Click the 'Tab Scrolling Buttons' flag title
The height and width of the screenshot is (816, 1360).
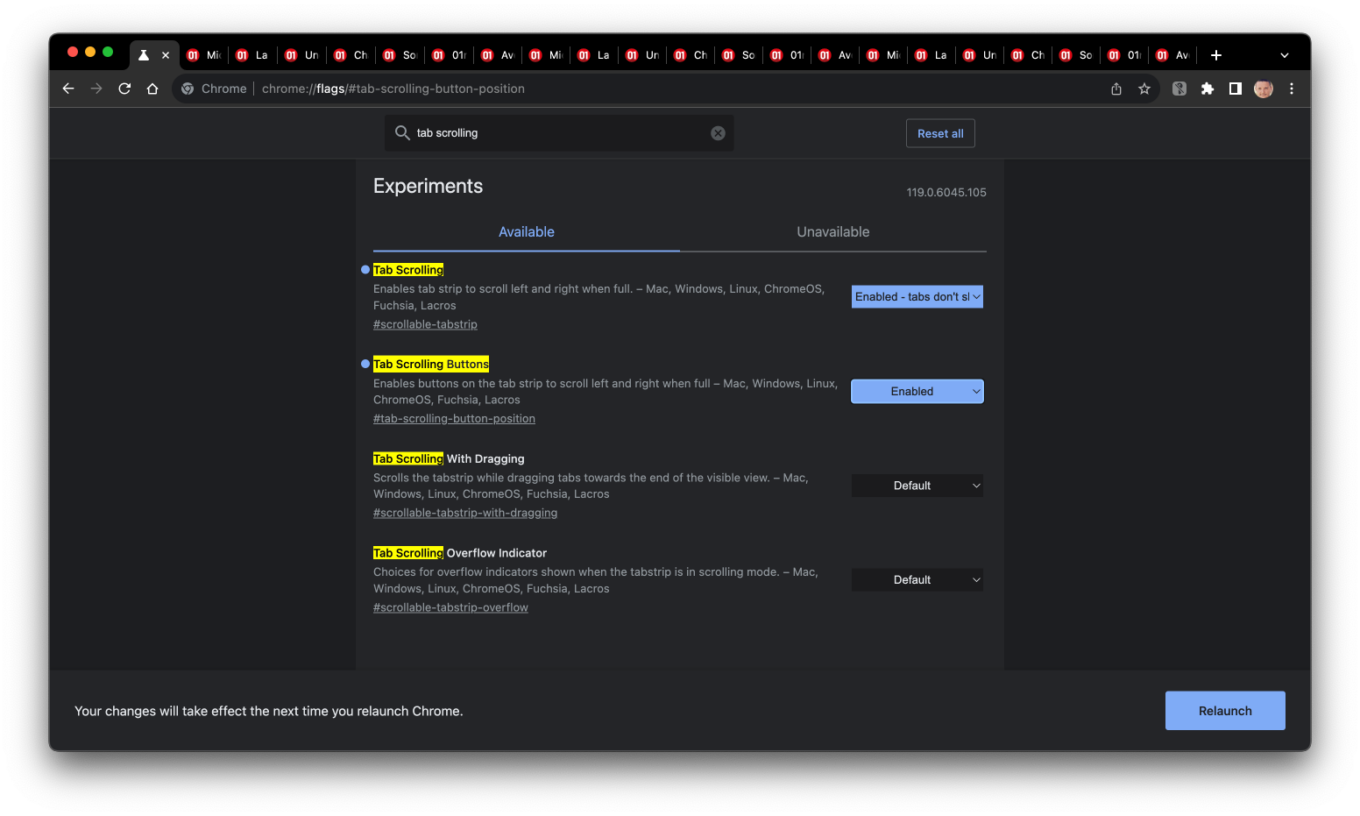pos(431,364)
